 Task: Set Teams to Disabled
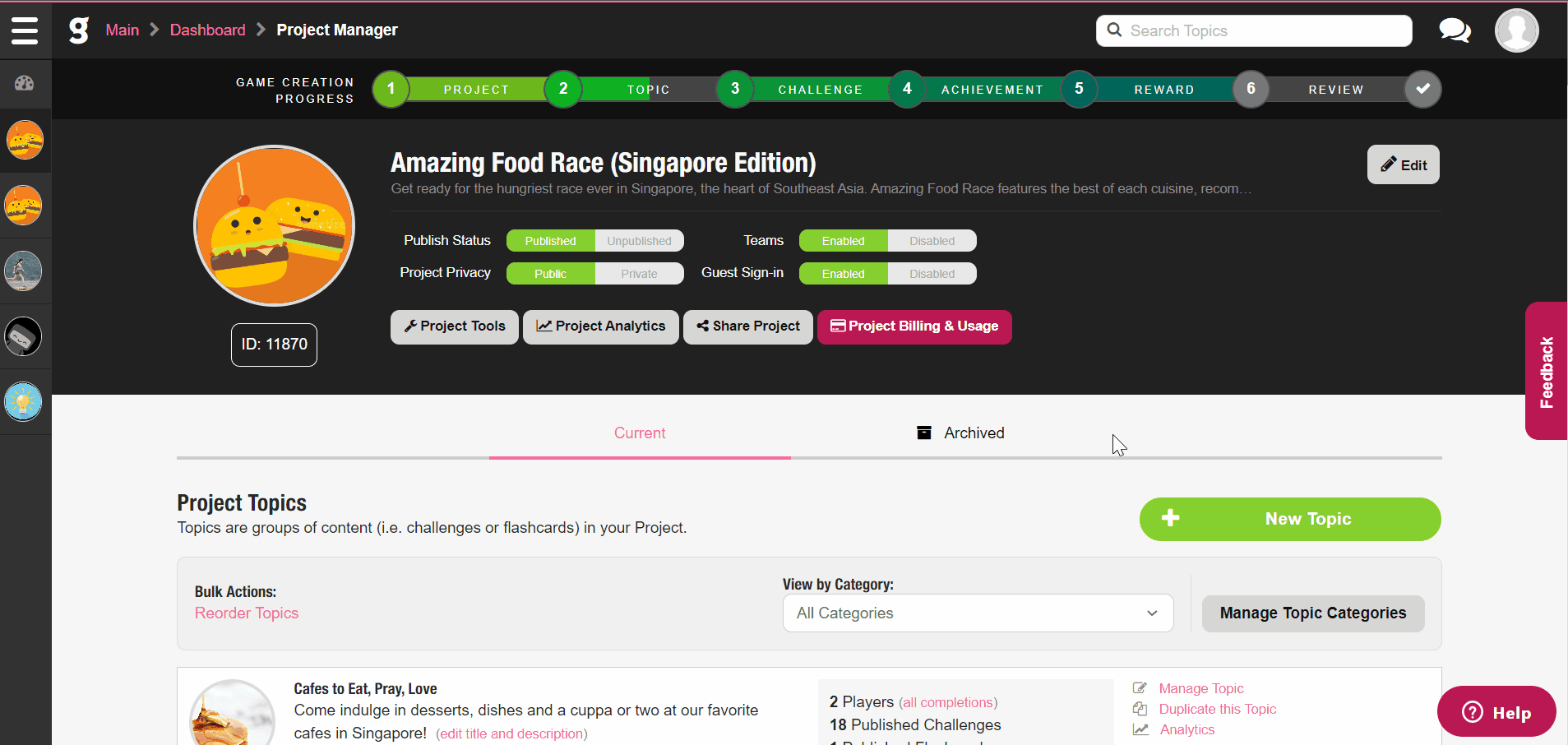tap(932, 241)
